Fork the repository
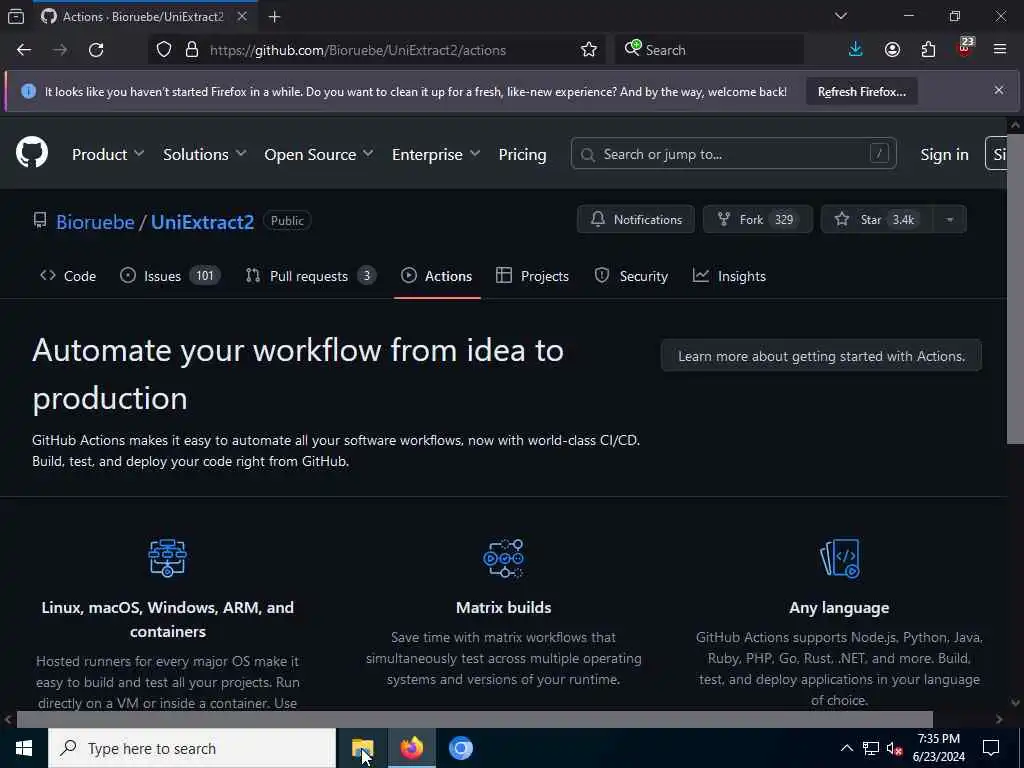Screen dimensions: 1024x768 click(758, 219)
